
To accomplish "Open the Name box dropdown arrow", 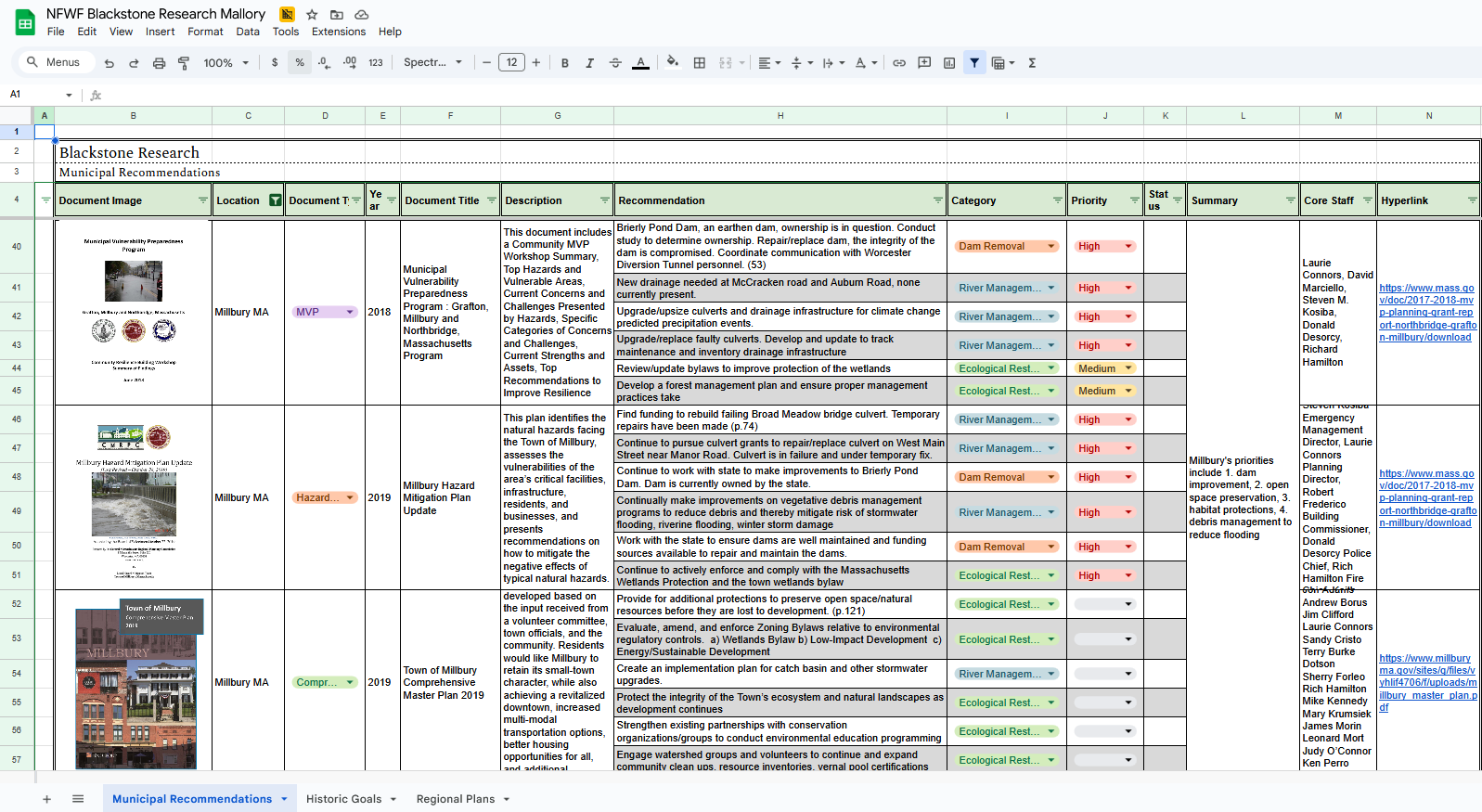I will tap(69, 95).
